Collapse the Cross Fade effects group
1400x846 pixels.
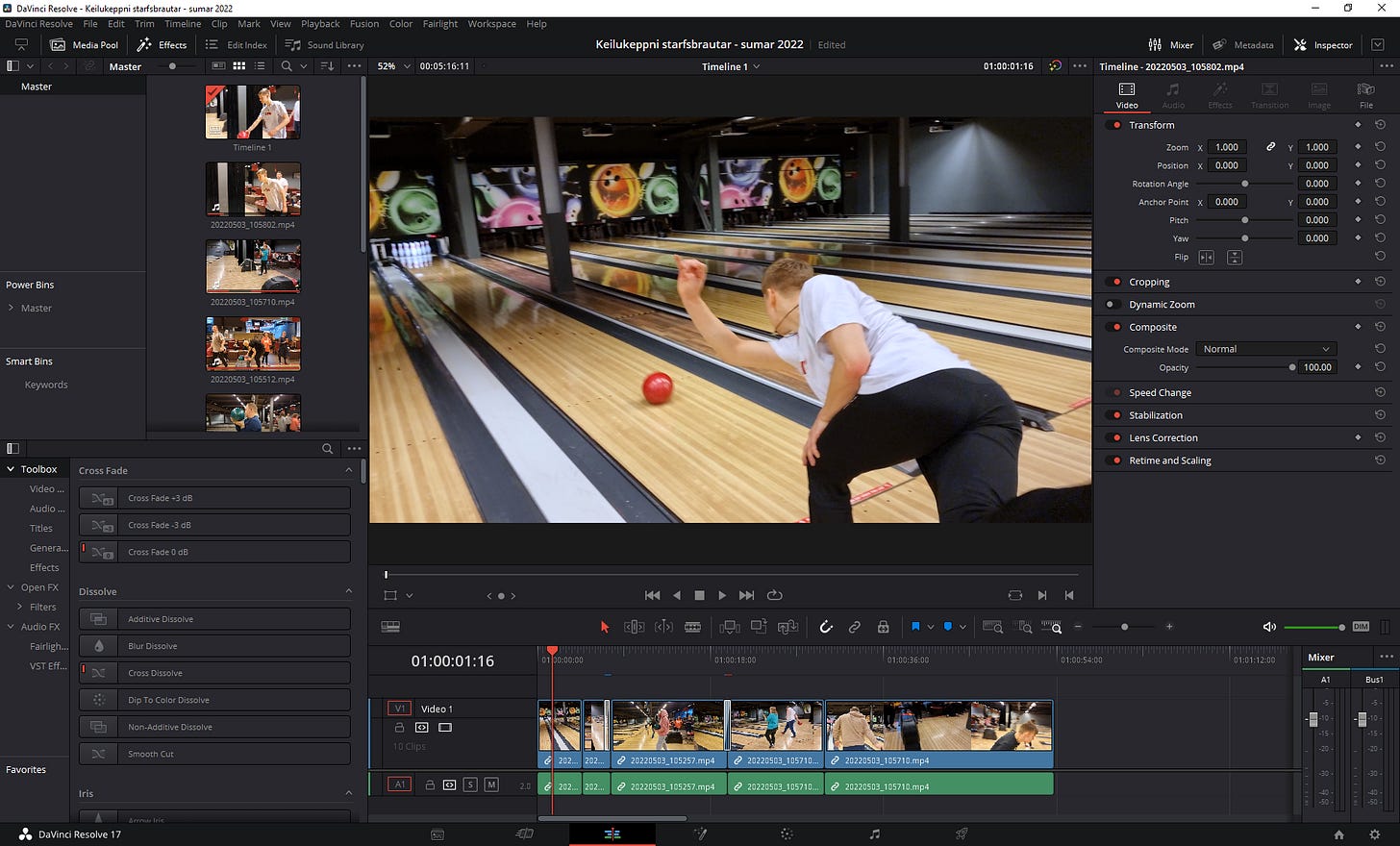[348, 470]
